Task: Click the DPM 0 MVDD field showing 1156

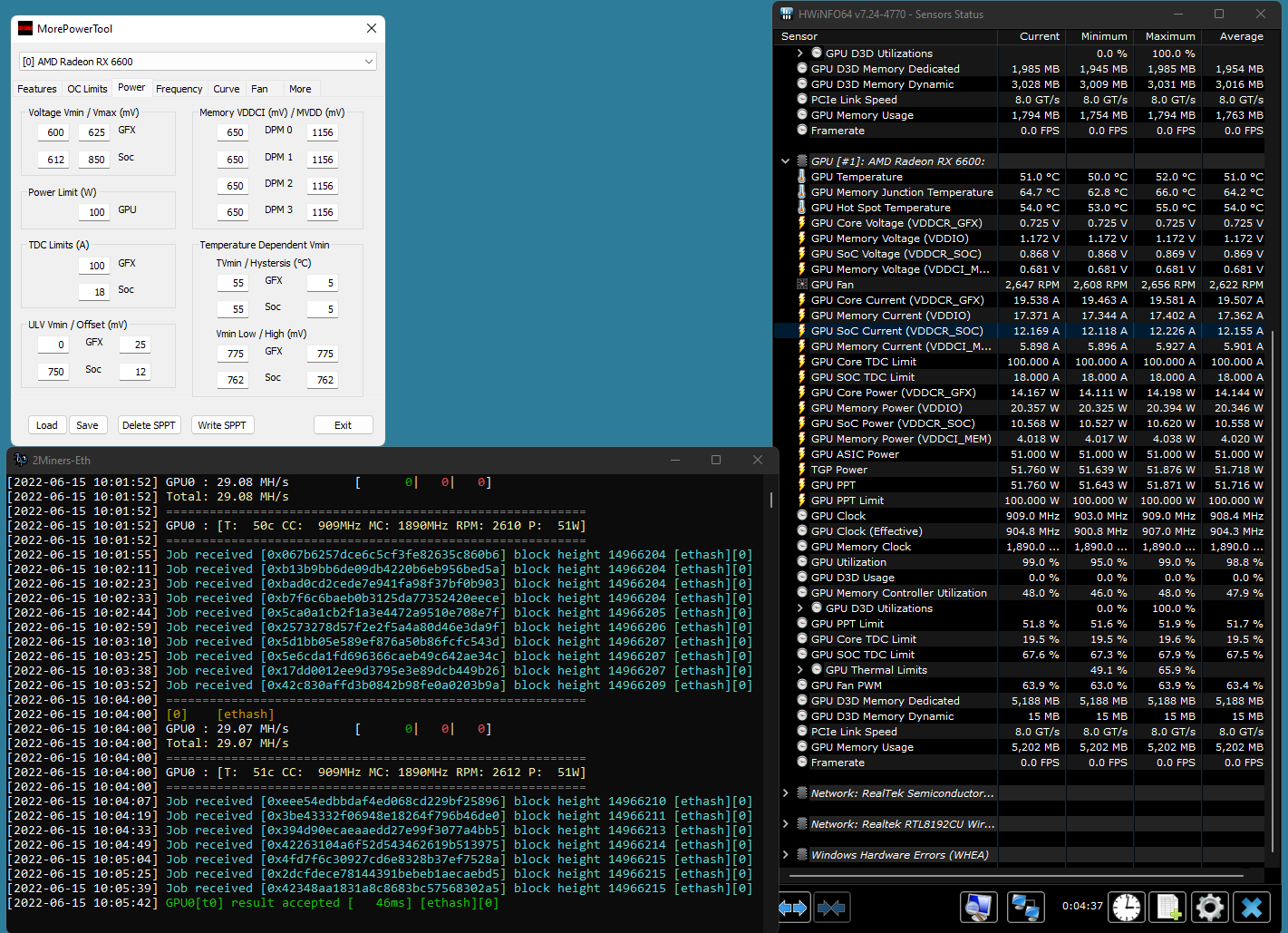Action: pyautogui.click(x=322, y=132)
